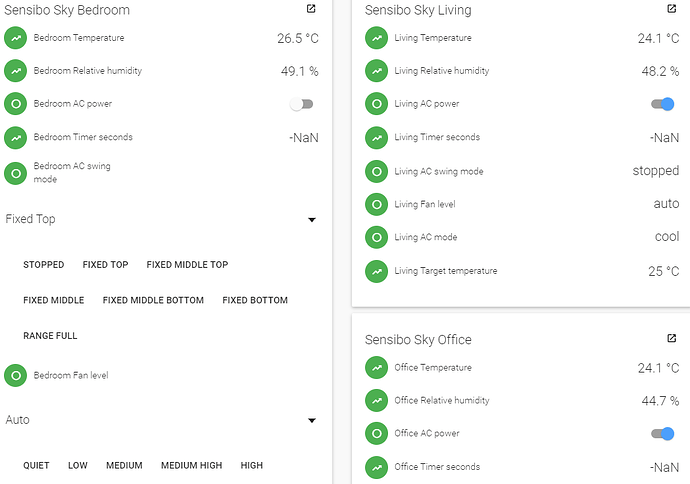The height and width of the screenshot is (484, 690).
Task: Turn on the Bedroom AC power switch
Action: pos(301,104)
